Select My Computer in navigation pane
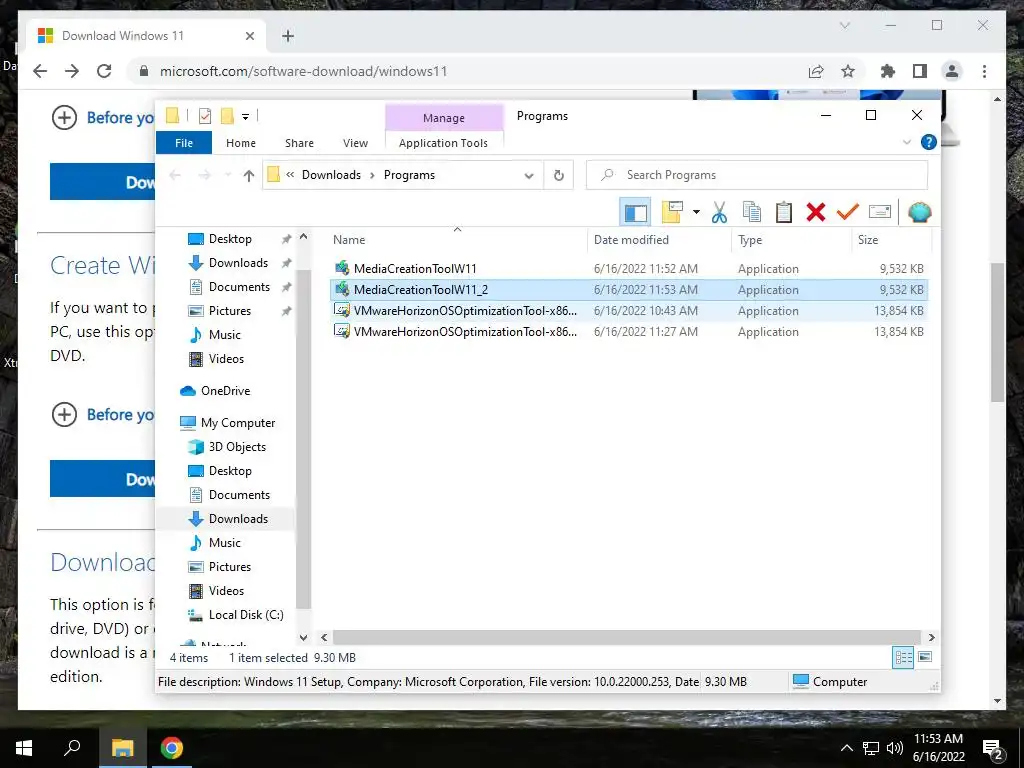Viewport: 1024px width, 768px height. click(x=238, y=423)
